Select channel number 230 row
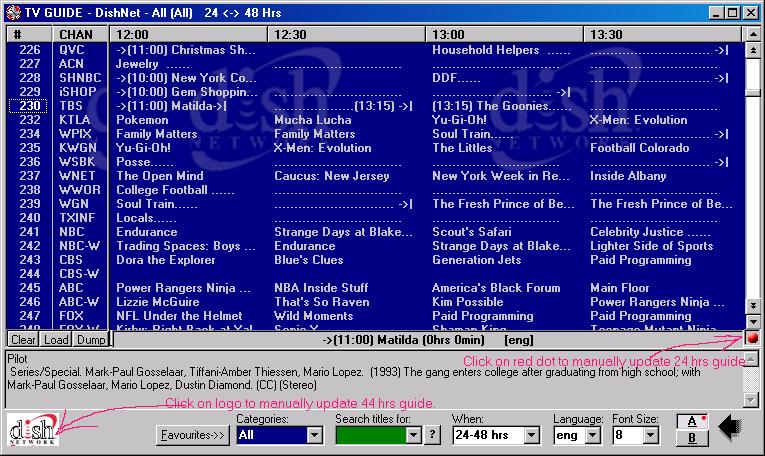 pyautogui.click(x=28, y=106)
